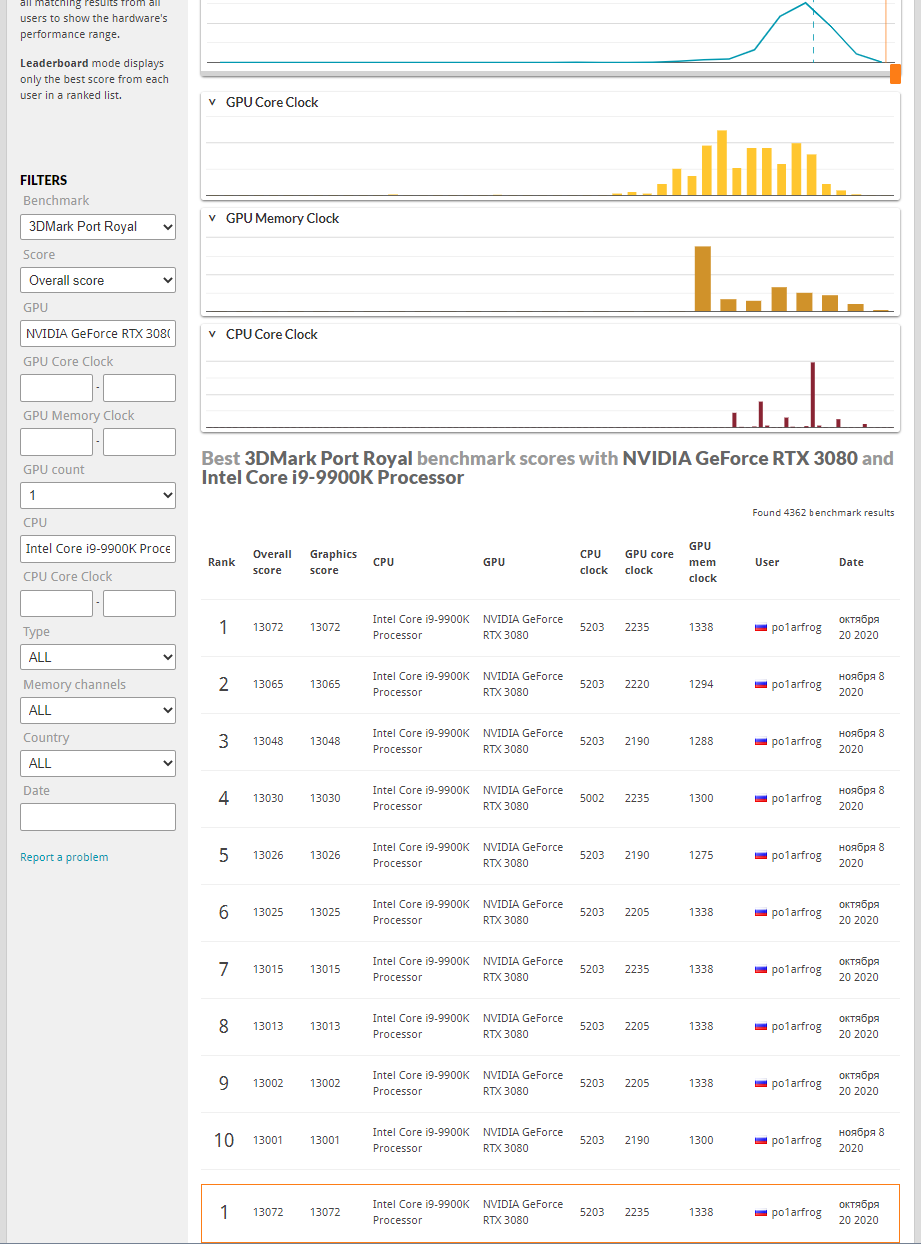Click the GPU Core Clock minimum field
The image size is (921, 1244).
pyautogui.click(x=56, y=388)
